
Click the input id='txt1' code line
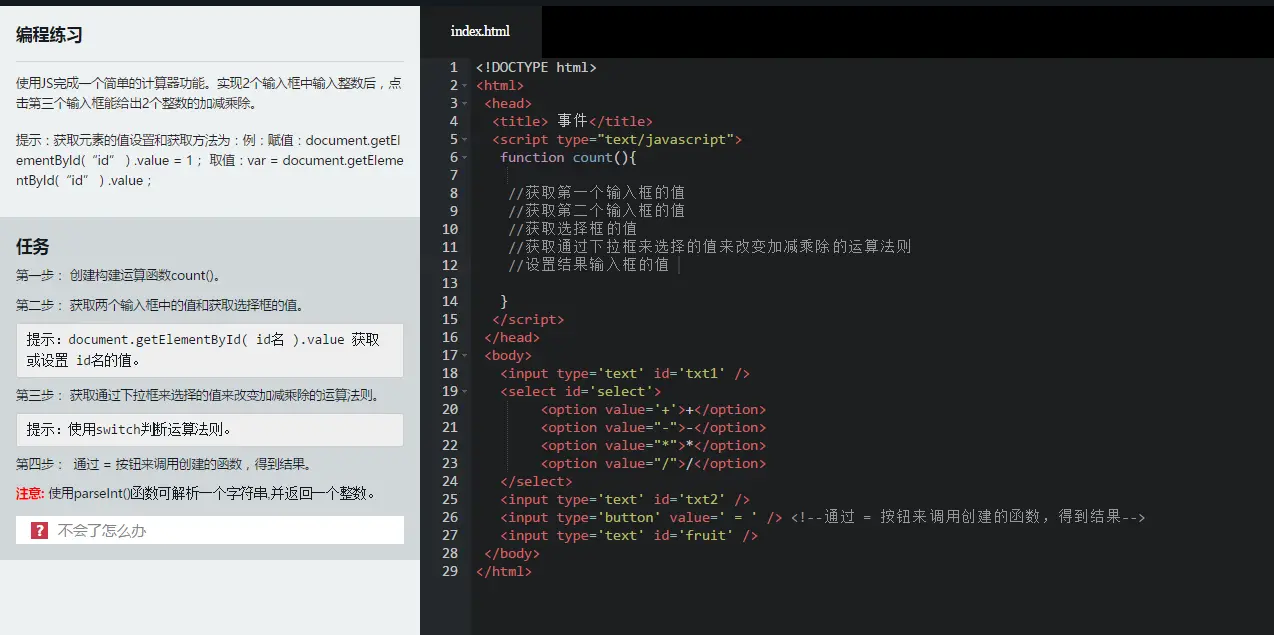pyautogui.click(x=625, y=374)
